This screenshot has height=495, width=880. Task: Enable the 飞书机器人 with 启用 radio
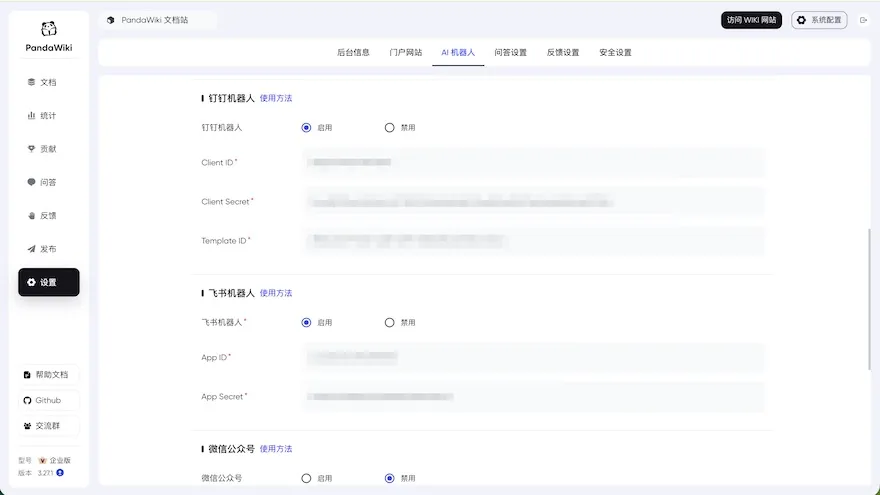pyautogui.click(x=306, y=323)
